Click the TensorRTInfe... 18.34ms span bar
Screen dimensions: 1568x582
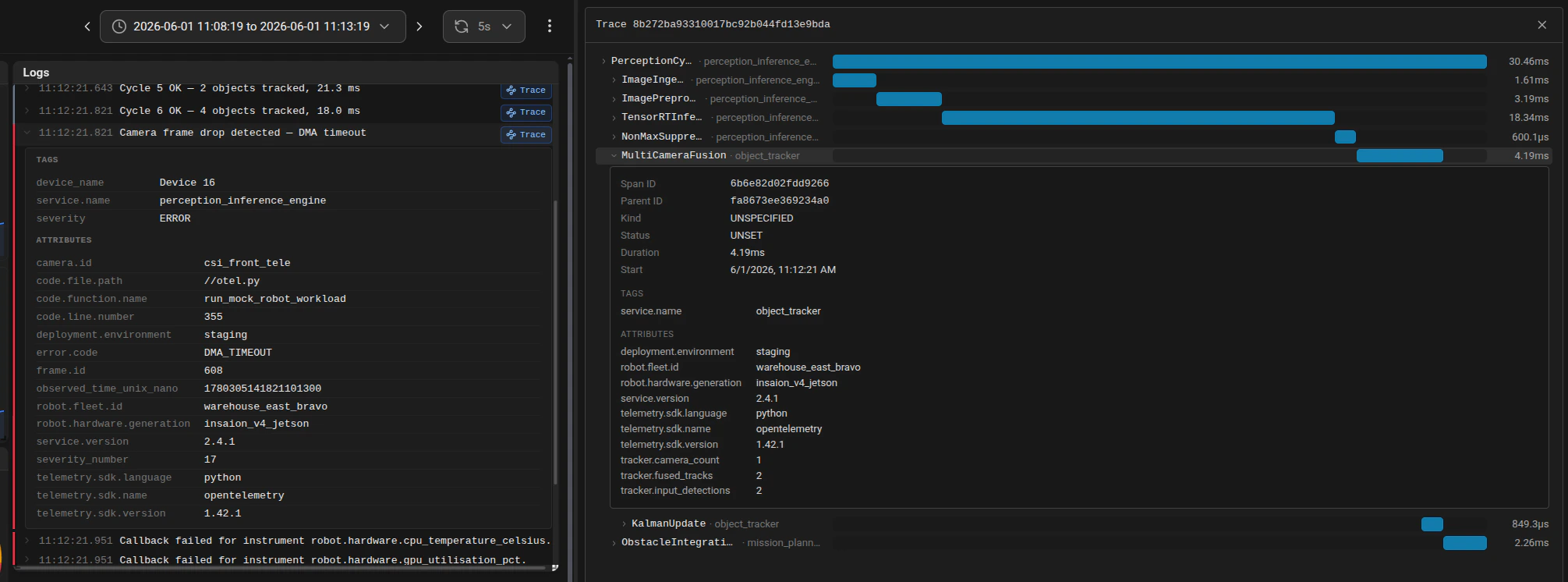click(x=1138, y=118)
